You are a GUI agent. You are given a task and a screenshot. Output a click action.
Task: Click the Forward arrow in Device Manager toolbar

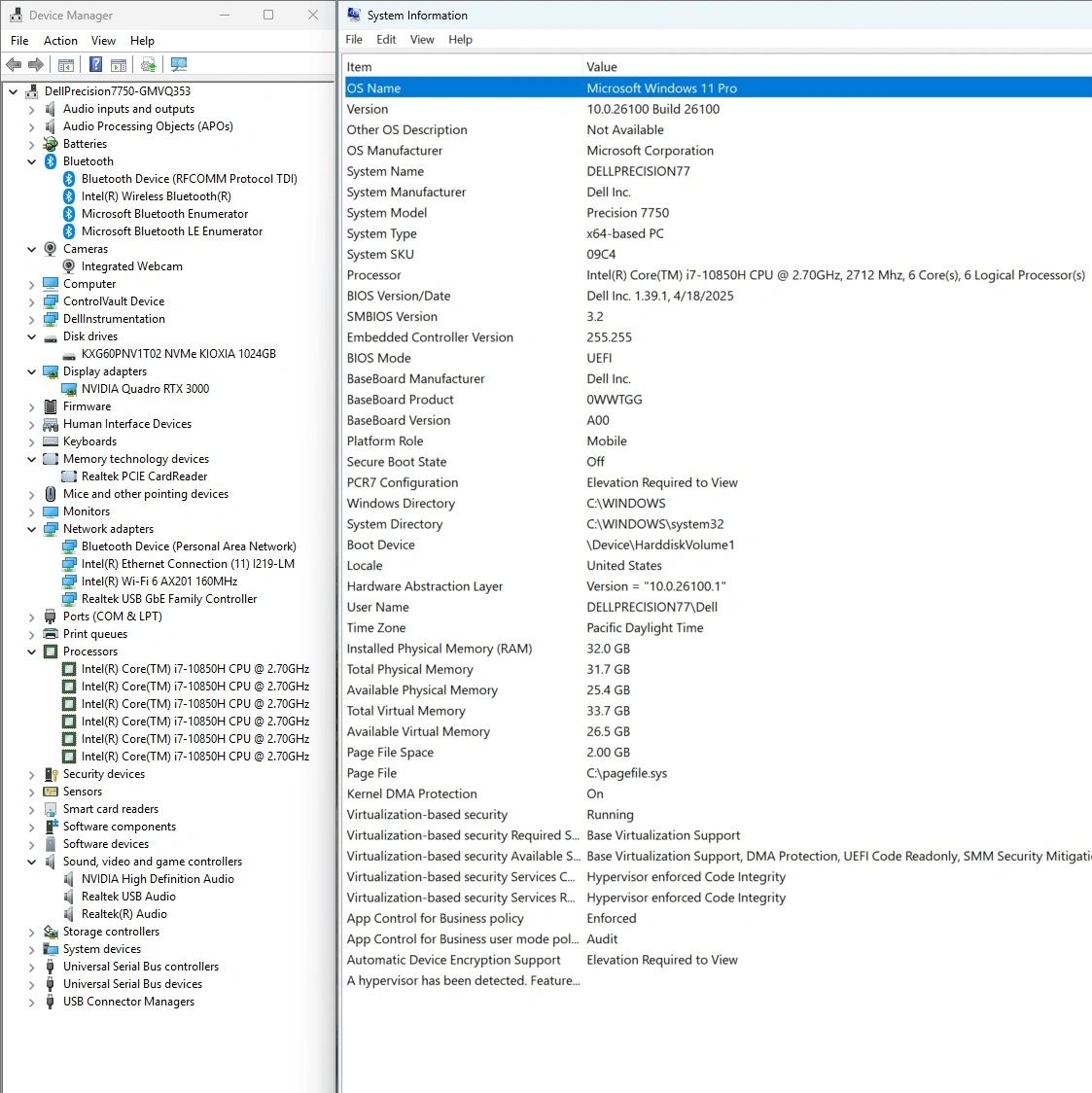pos(36,65)
